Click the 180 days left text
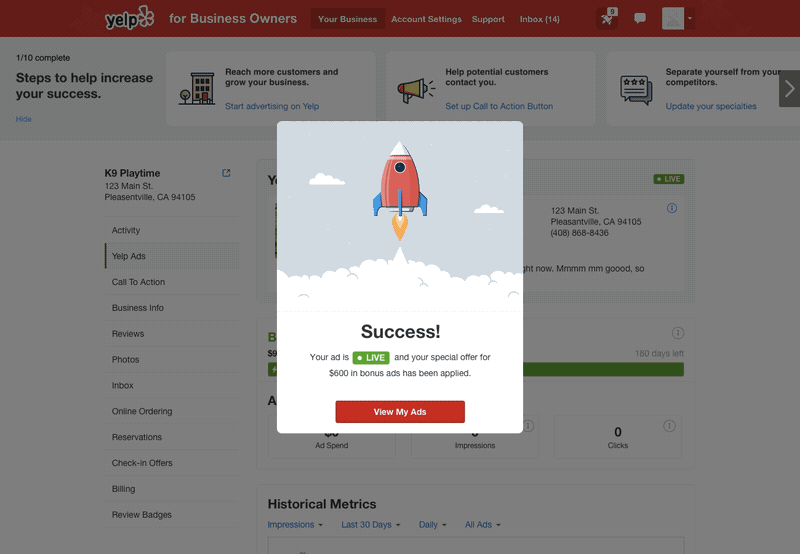This screenshot has height=554, width=800. 659,354
